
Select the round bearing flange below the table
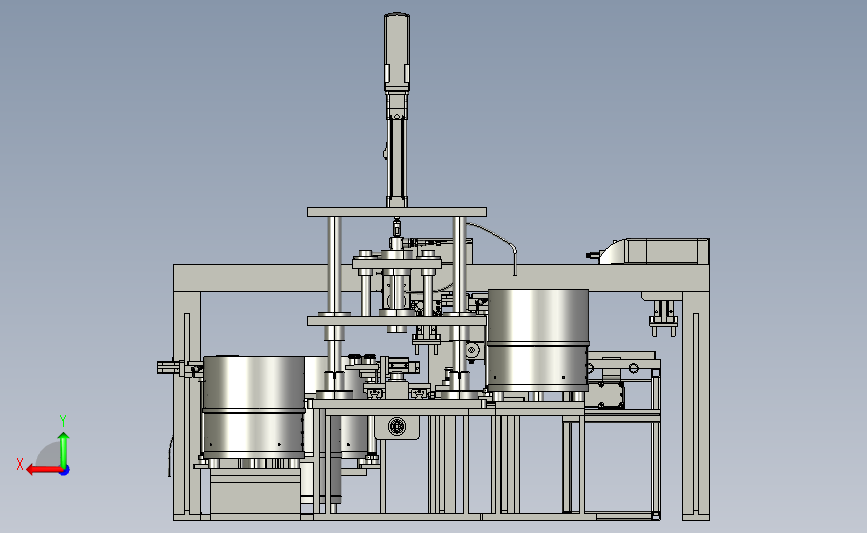pyautogui.click(x=396, y=427)
